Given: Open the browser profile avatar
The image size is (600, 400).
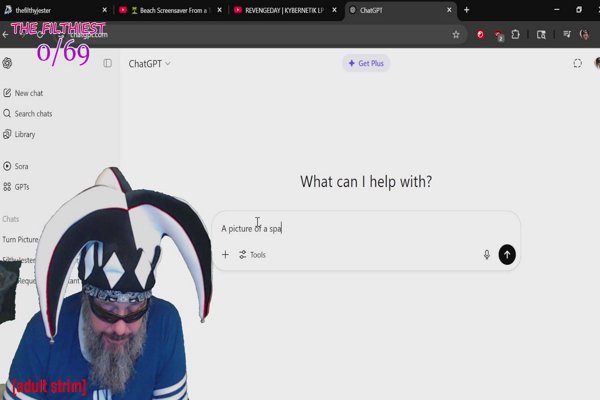Looking at the screenshot, I should tap(585, 34).
